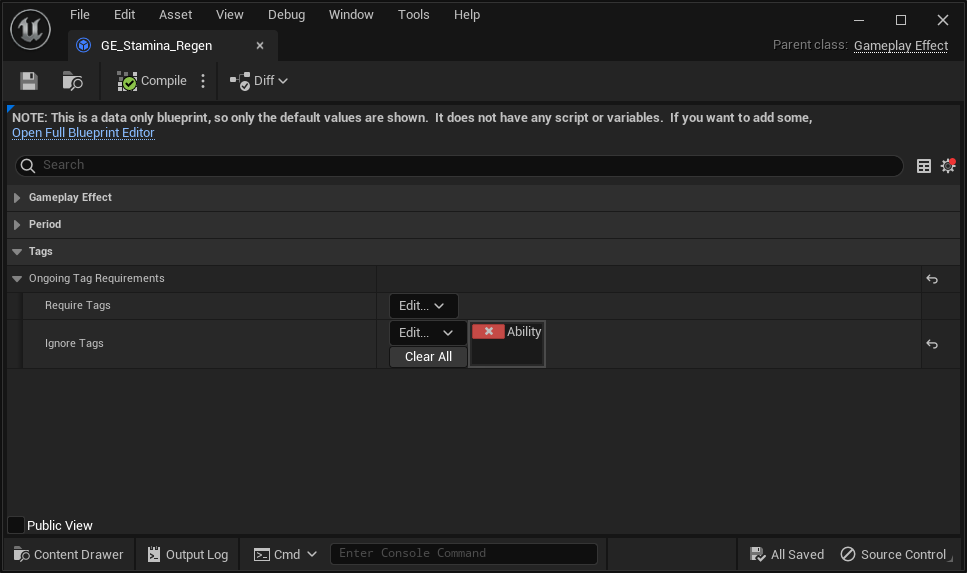Maximize the editor window
This screenshot has width=967, height=573.
[900, 20]
